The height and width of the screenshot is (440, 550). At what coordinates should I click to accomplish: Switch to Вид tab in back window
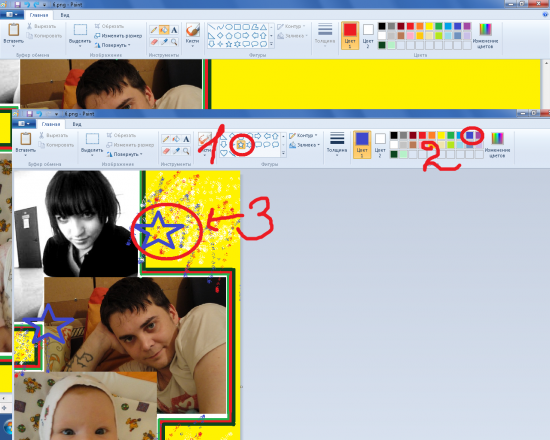tap(65, 15)
